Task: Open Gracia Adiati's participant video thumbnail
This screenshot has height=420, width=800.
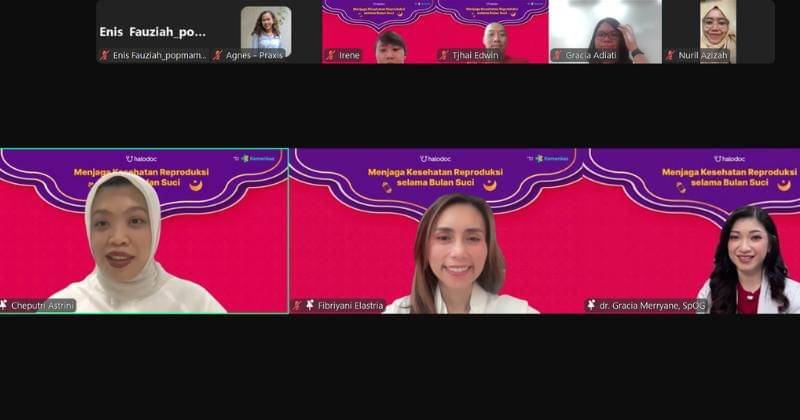Action: click(605, 28)
